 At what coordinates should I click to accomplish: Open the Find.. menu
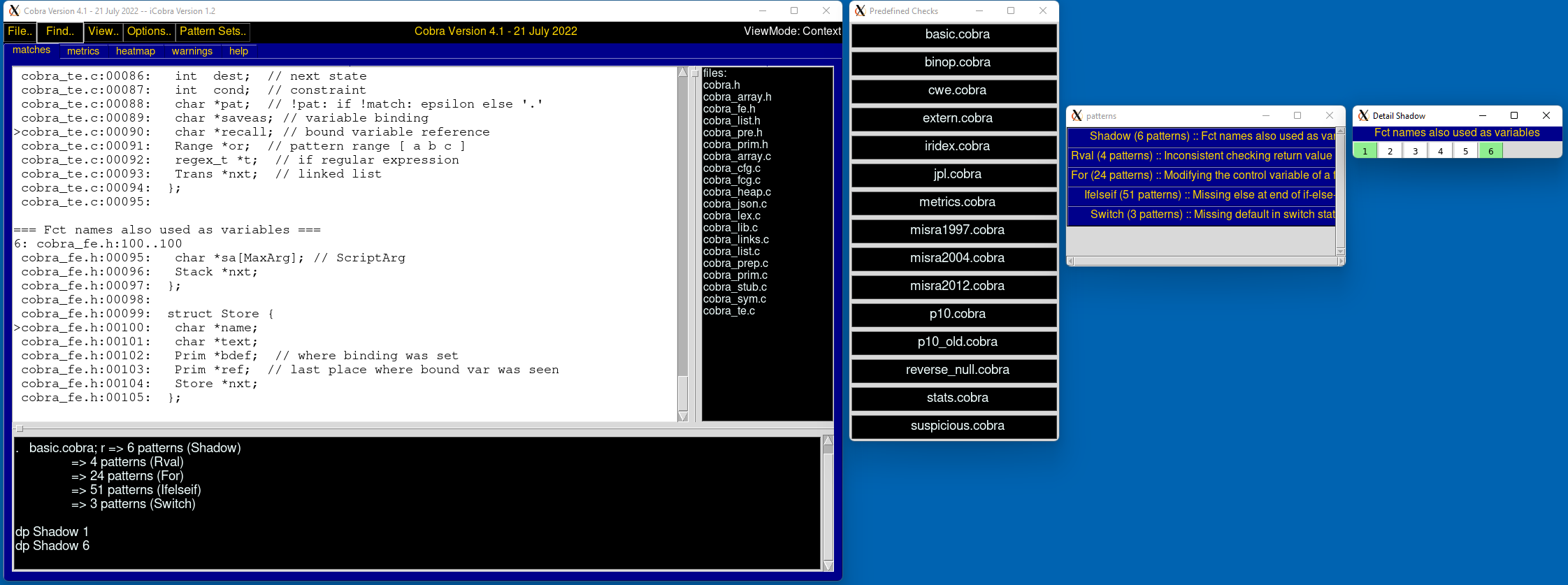coord(60,31)
